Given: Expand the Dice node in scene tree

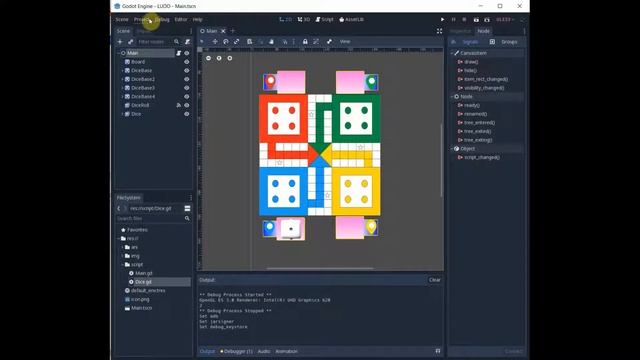Looking at the screenshot, I should [122, 114].
